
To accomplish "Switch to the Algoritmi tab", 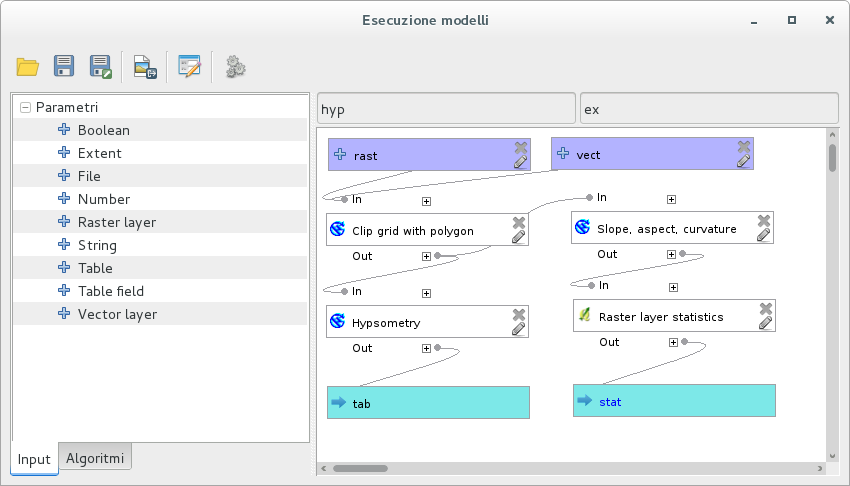I will (95, 459).
